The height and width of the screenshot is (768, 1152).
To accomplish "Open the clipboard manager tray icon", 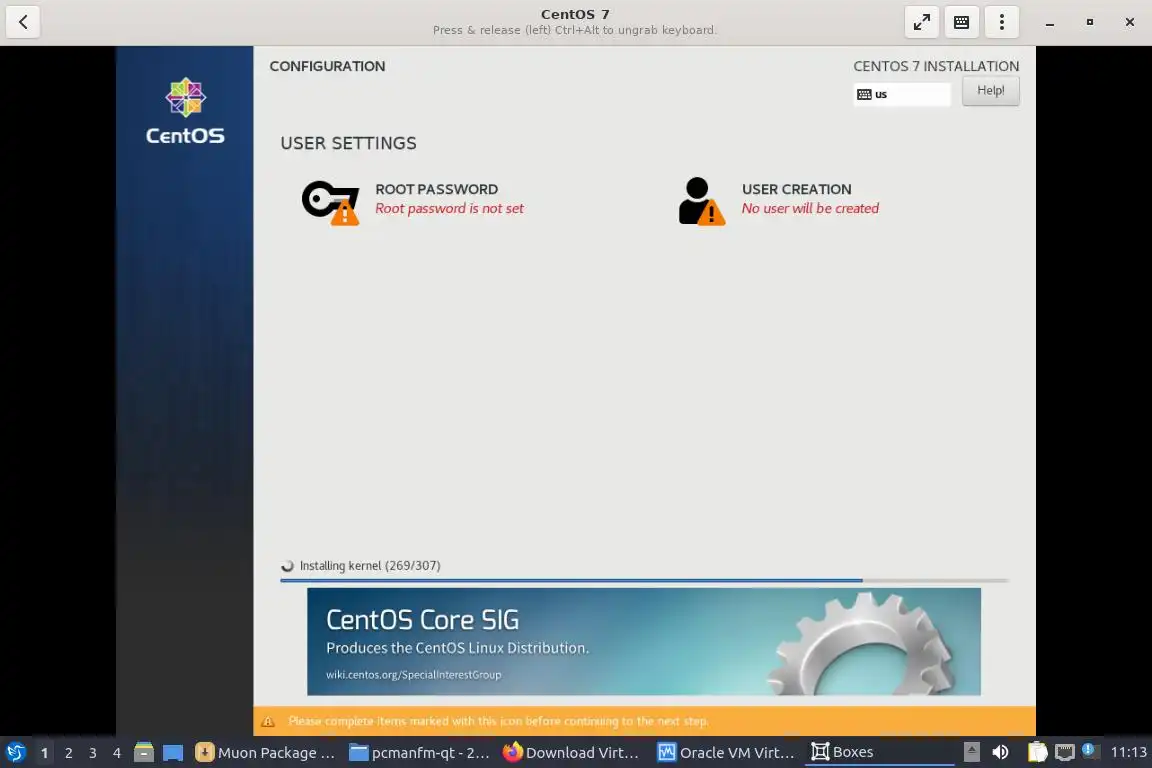I will (1037, 752).
